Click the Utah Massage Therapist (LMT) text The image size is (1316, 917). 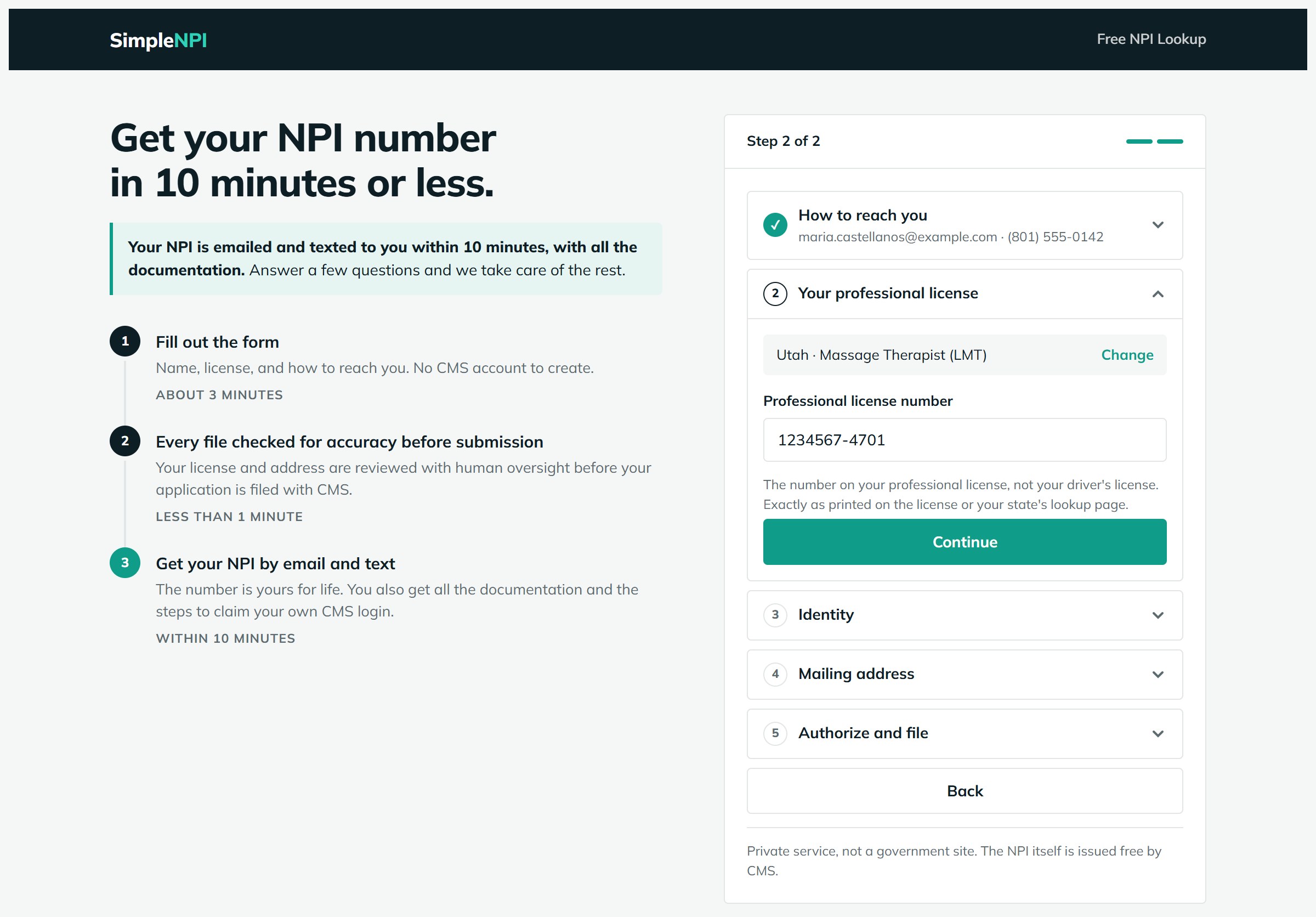881,355
